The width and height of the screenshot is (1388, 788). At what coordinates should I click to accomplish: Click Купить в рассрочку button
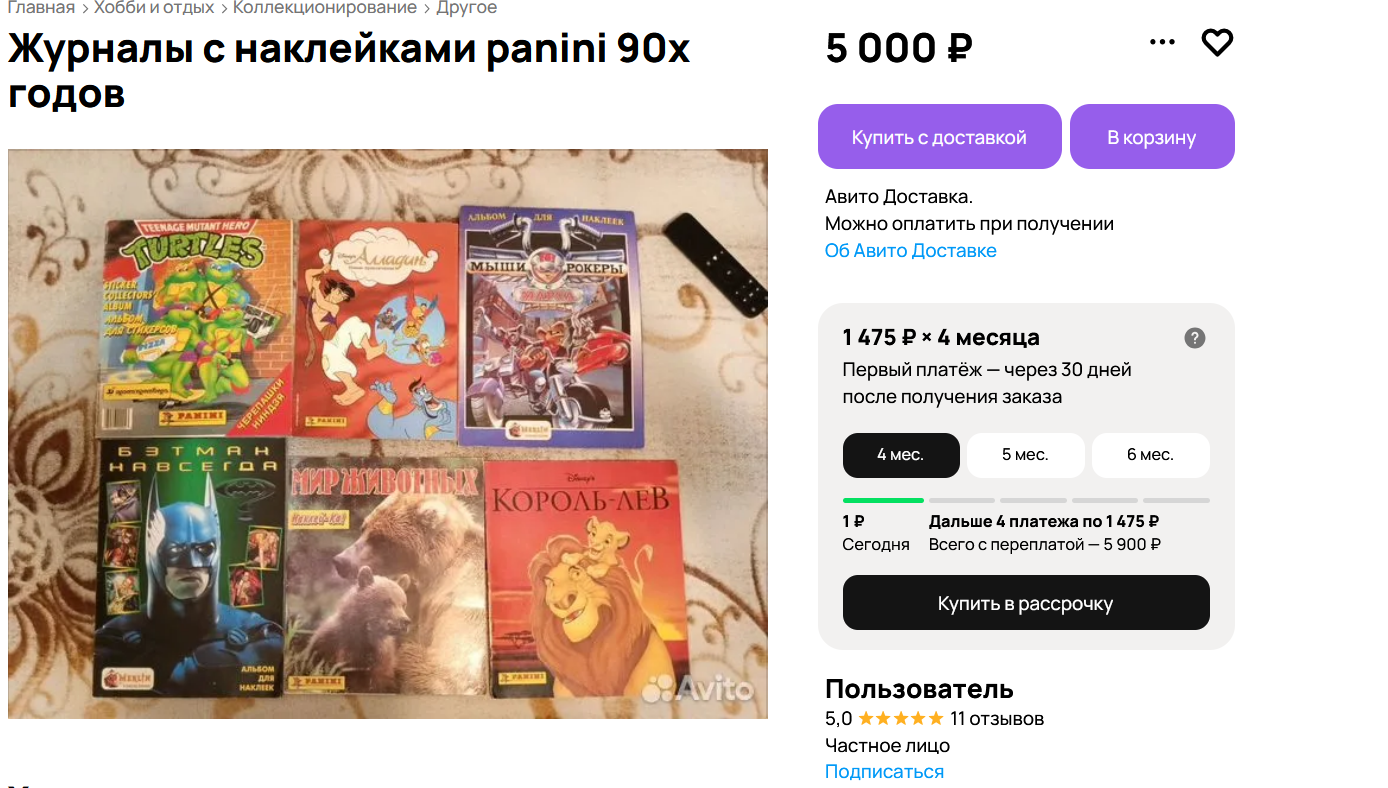(1026, 603)
